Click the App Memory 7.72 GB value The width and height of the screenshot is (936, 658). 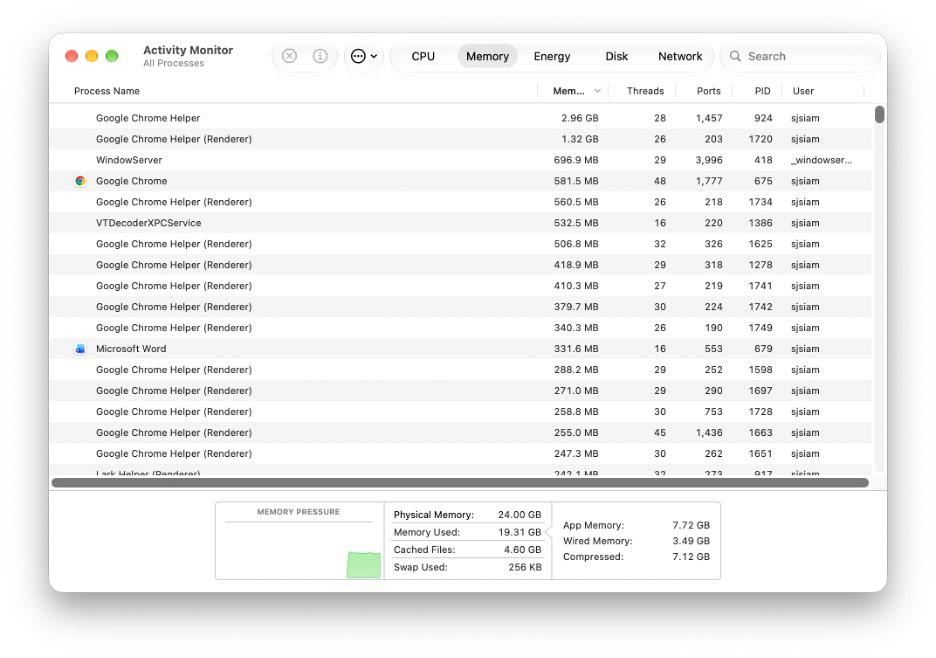691,525
